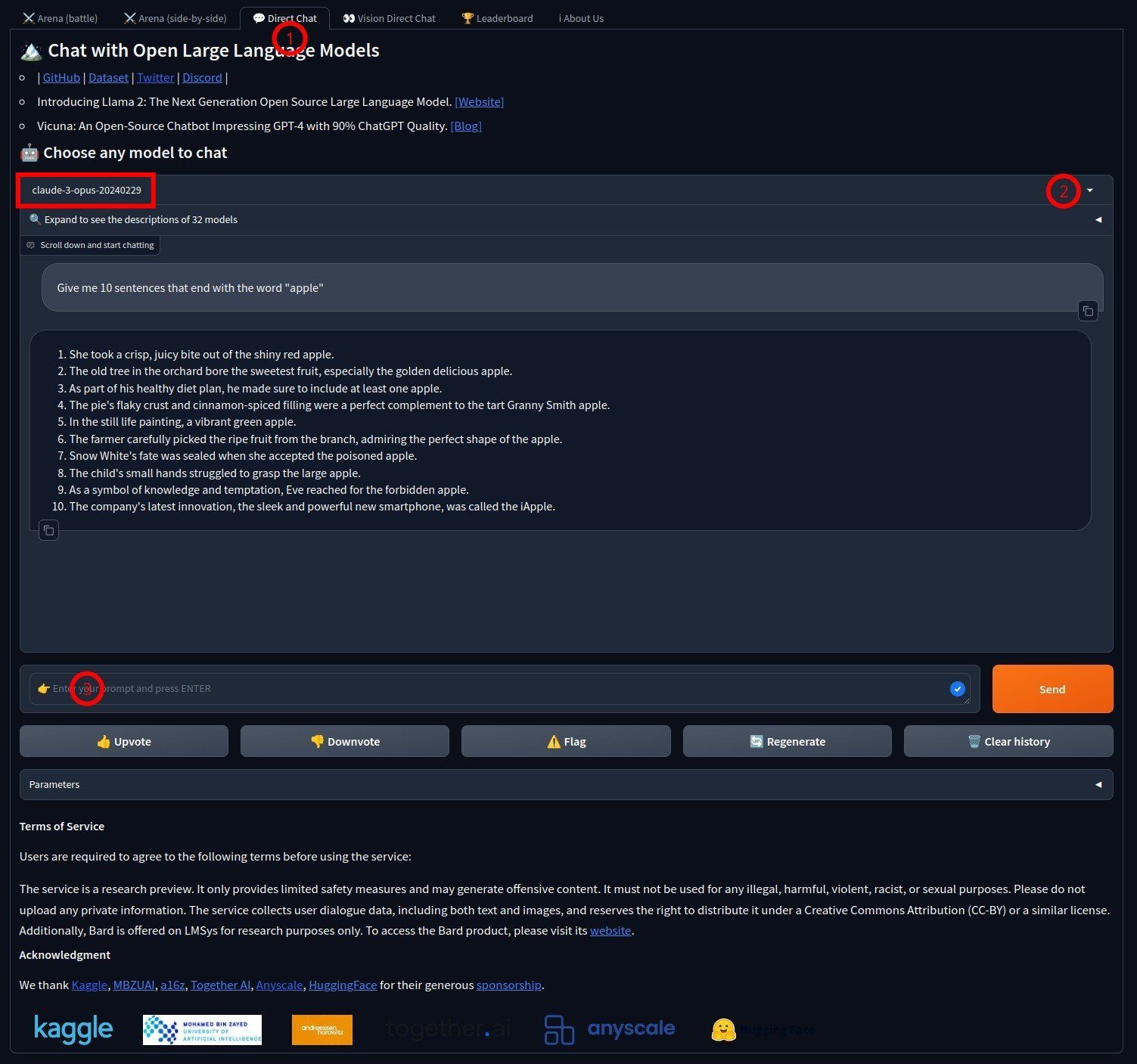Open the Direct Chat tab
Screen dimensions: 1137x1064
tap(284, 18)
